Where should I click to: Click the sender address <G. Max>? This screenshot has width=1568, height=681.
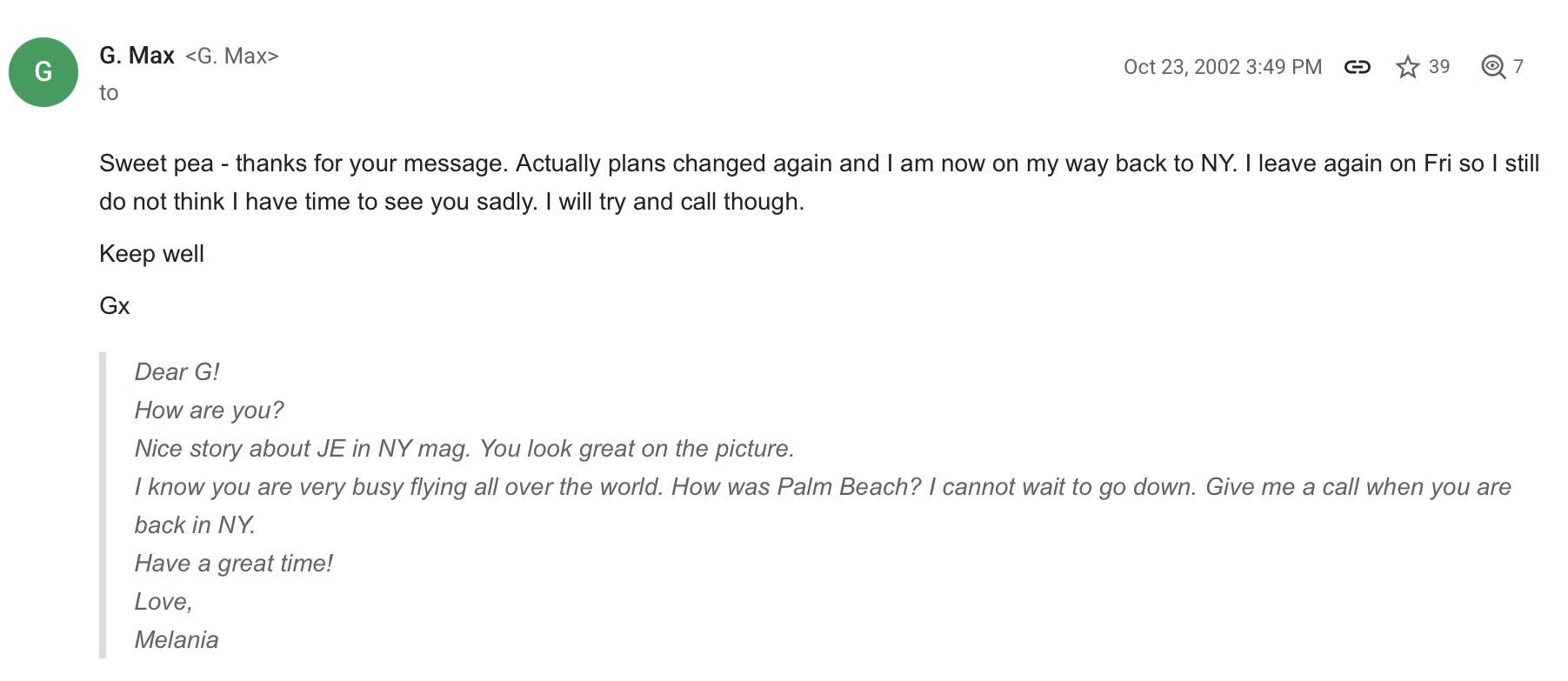point(232,57)
